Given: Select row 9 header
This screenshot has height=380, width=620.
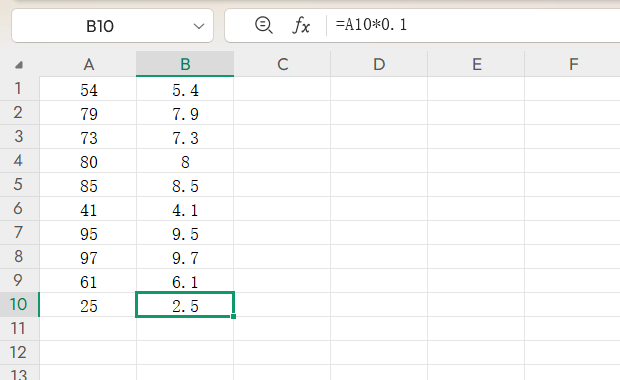Looking at the screenshot, I should (19, 280).
